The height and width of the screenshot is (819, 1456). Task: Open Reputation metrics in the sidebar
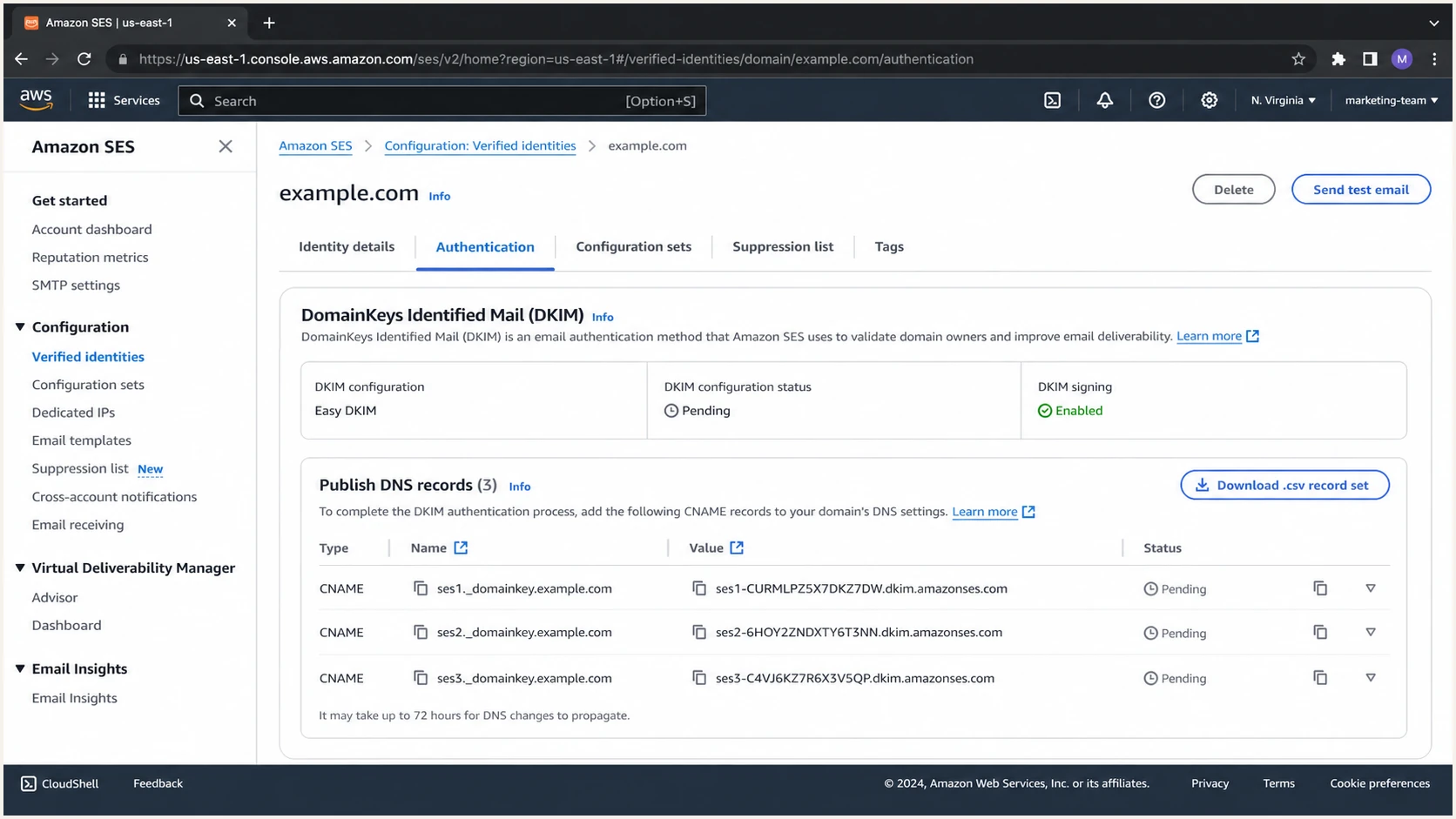coord(90,257)
